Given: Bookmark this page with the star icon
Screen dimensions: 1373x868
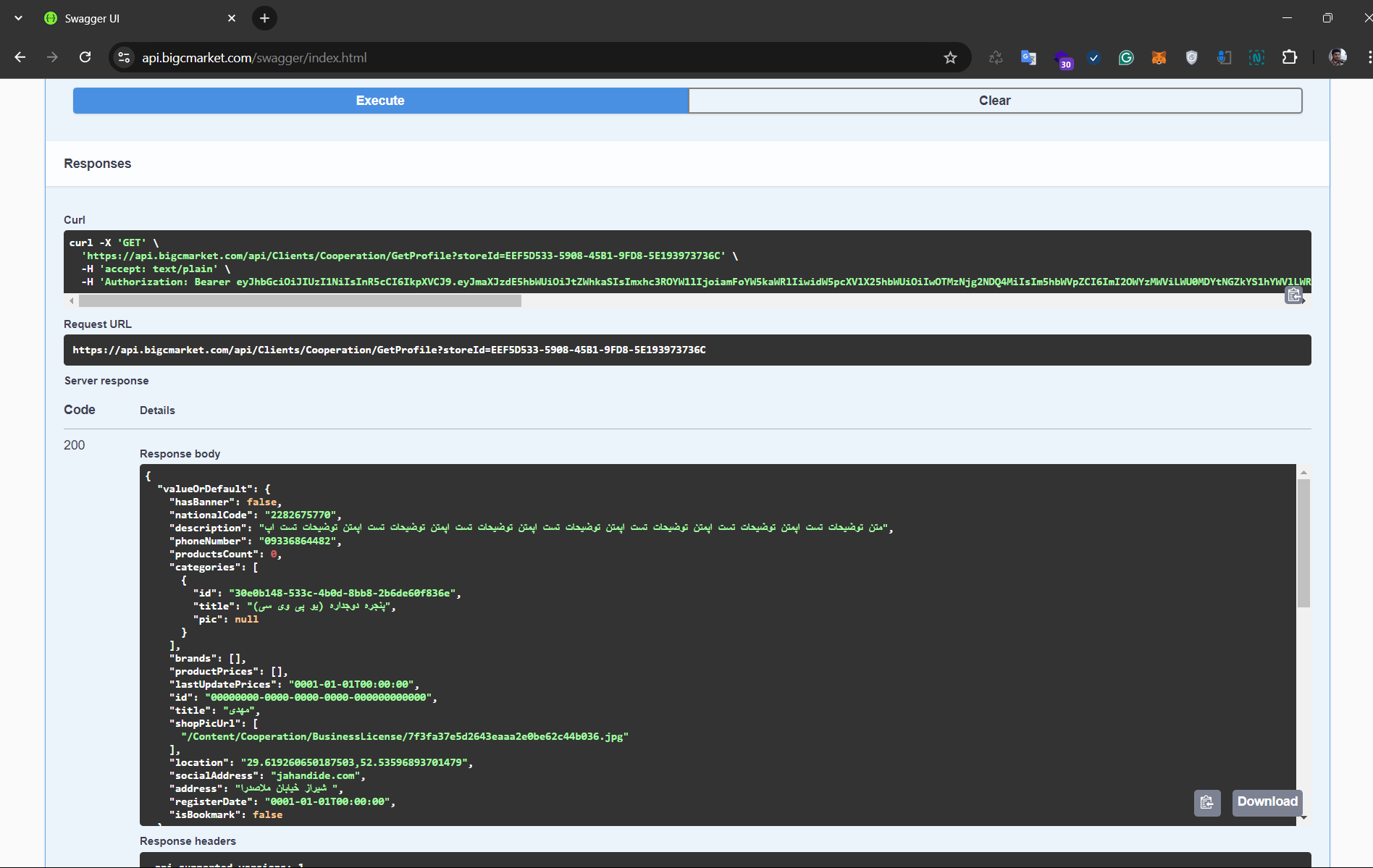Looking at the screenshot, I should pyautogui.click(x=950, y=58).
